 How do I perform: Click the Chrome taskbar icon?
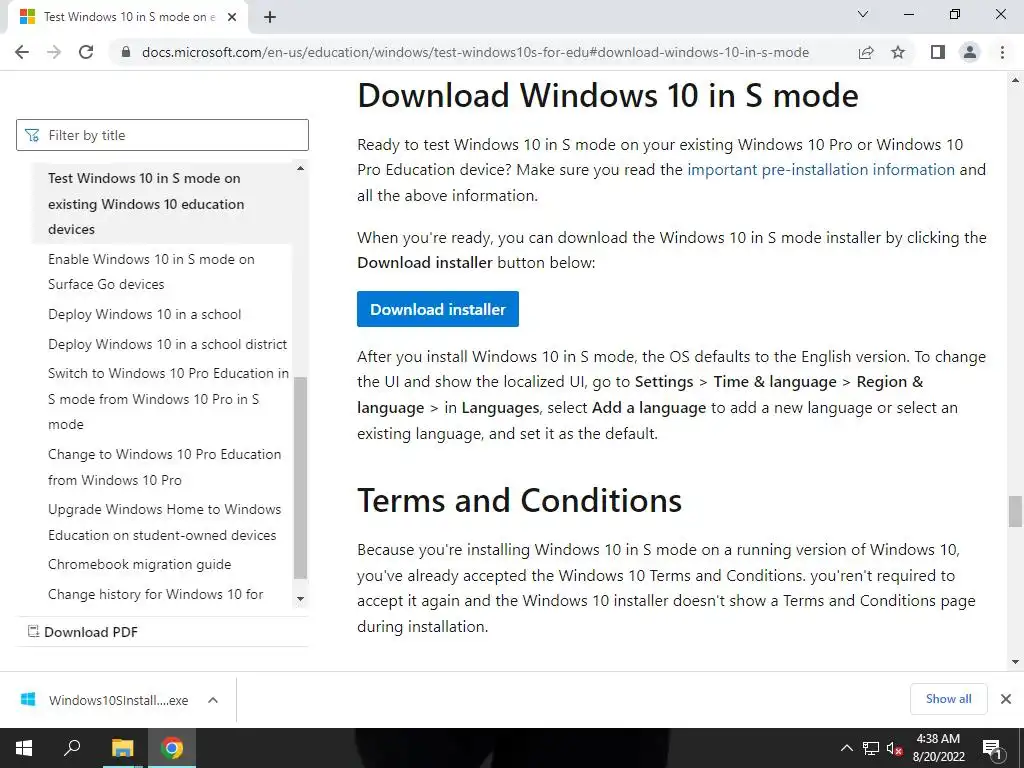(172, 748)
